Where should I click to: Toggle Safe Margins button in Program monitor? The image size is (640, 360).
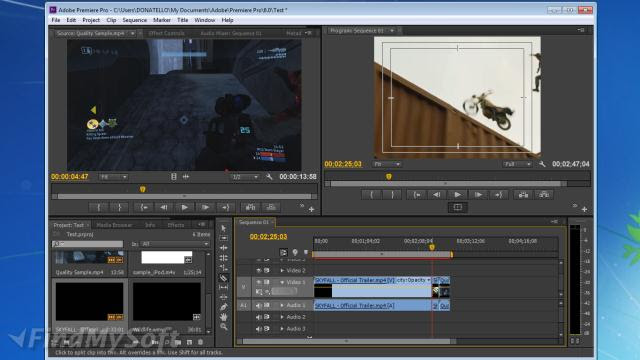458,207
